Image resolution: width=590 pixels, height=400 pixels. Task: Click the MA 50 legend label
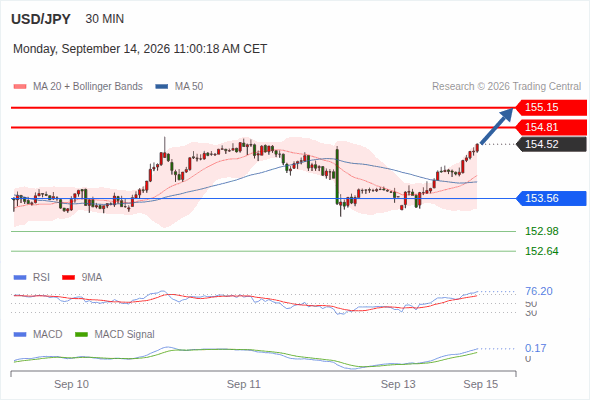189,87
